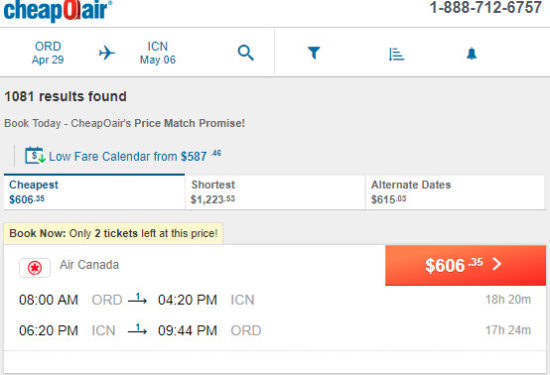Edit the ORD Apr 29 departure field

48,53
